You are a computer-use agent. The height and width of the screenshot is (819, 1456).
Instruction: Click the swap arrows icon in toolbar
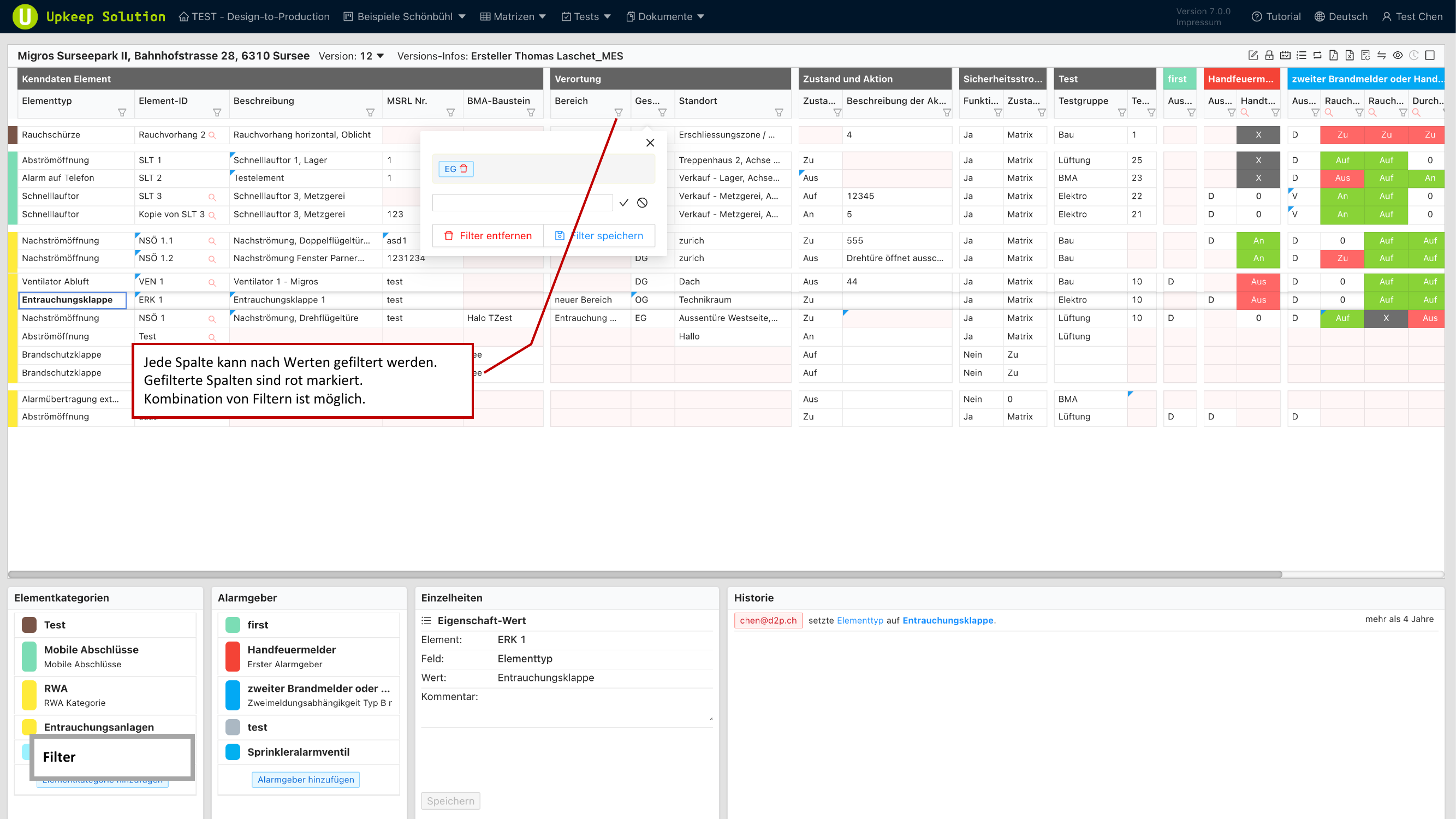(1381, 55)
